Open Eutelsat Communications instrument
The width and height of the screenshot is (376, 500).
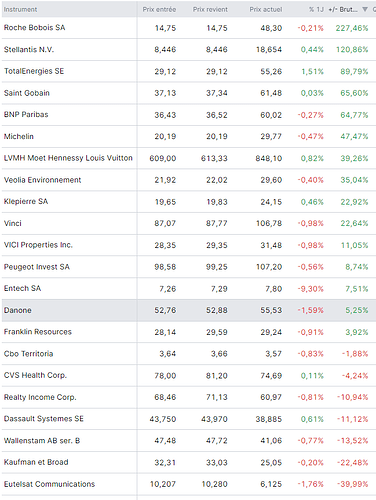[49, 484]
